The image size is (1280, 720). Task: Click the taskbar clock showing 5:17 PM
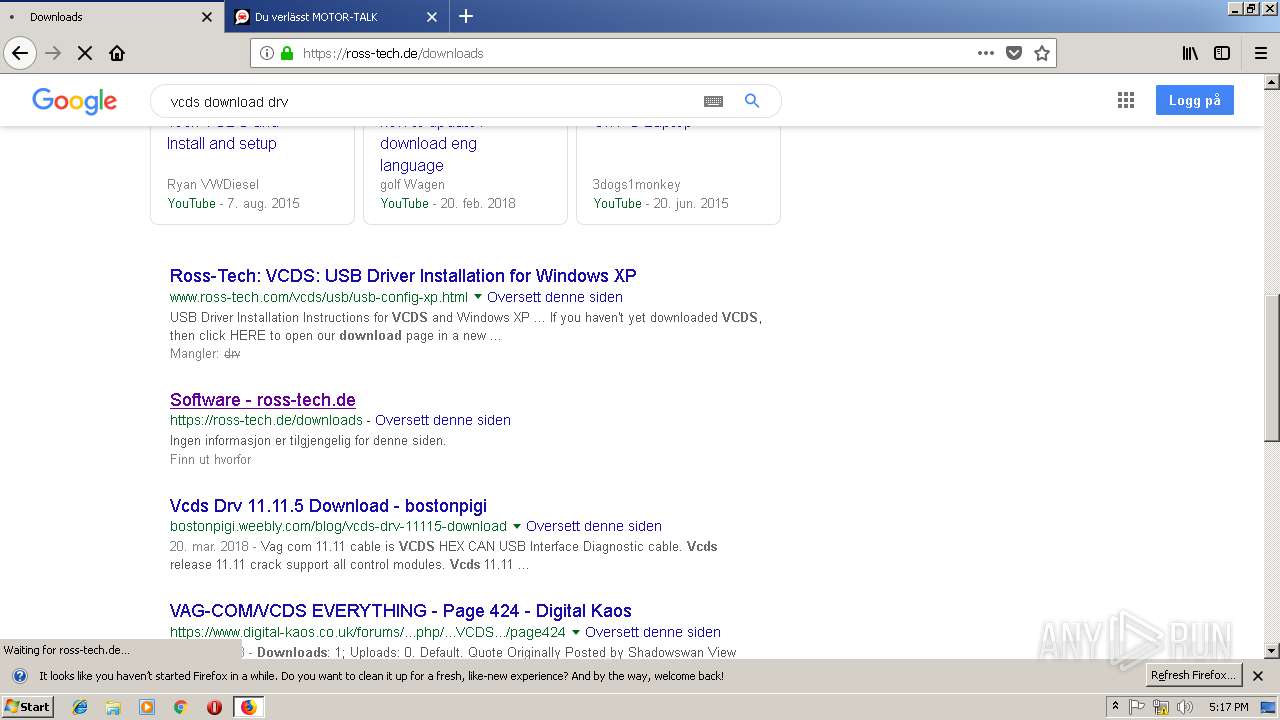(1228, 707)
